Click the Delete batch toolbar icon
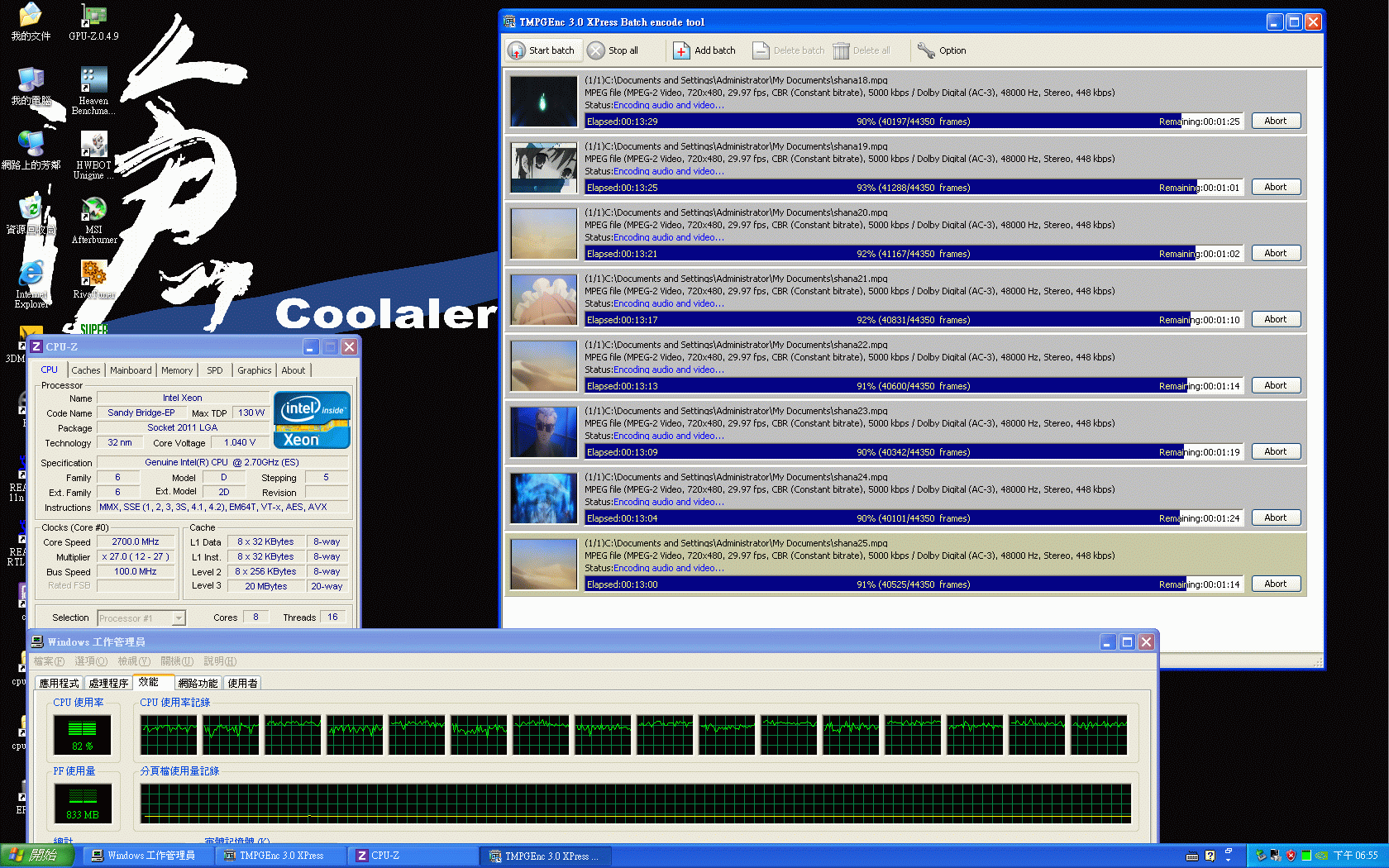The height and width of the screenshot is (868, 1389). click(761, 50)
